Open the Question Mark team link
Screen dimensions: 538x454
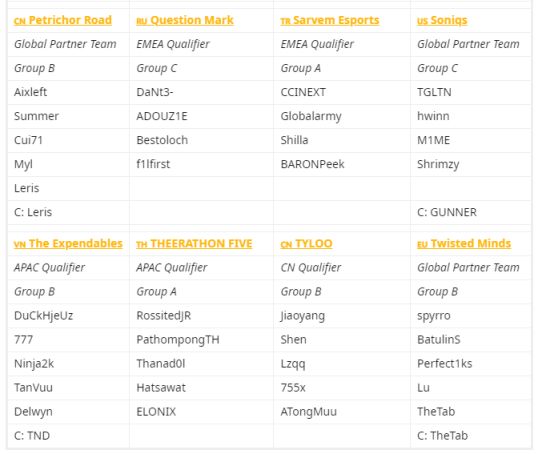click(192, 20)
